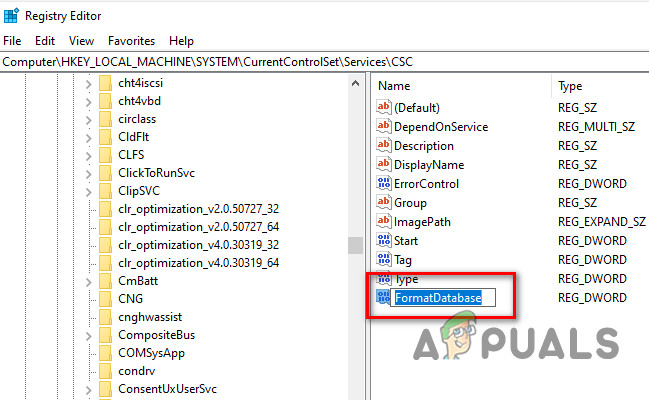Click REG_EXPAND_SZ type of ImagePath
This screenshot has height=400, width=649.
click(601, 222)
